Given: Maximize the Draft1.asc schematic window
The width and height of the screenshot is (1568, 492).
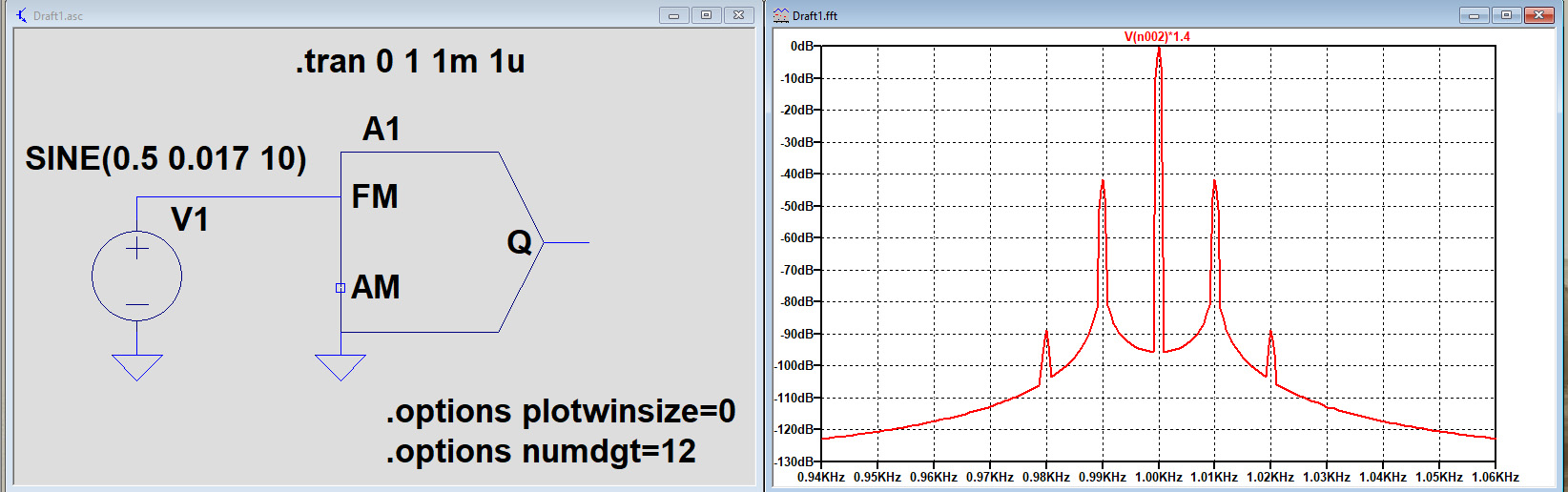Looking at the screenshot, I should (x=707, y=15).
